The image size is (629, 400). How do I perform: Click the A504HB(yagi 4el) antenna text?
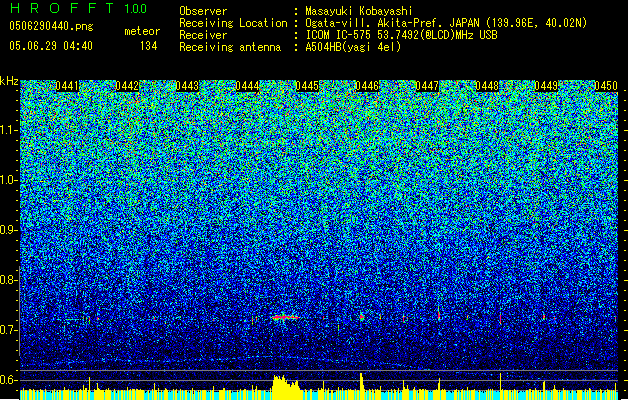353,47
